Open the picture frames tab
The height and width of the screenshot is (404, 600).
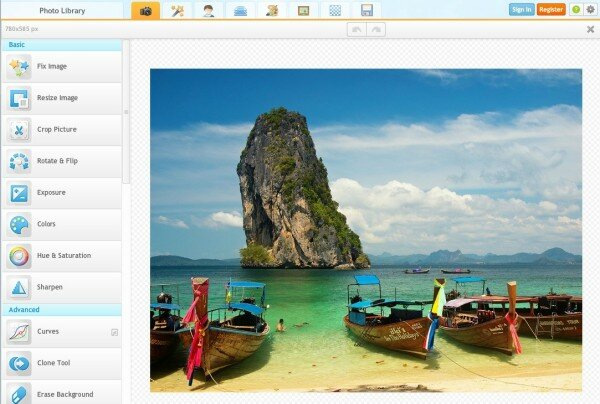tap(303, 10)
